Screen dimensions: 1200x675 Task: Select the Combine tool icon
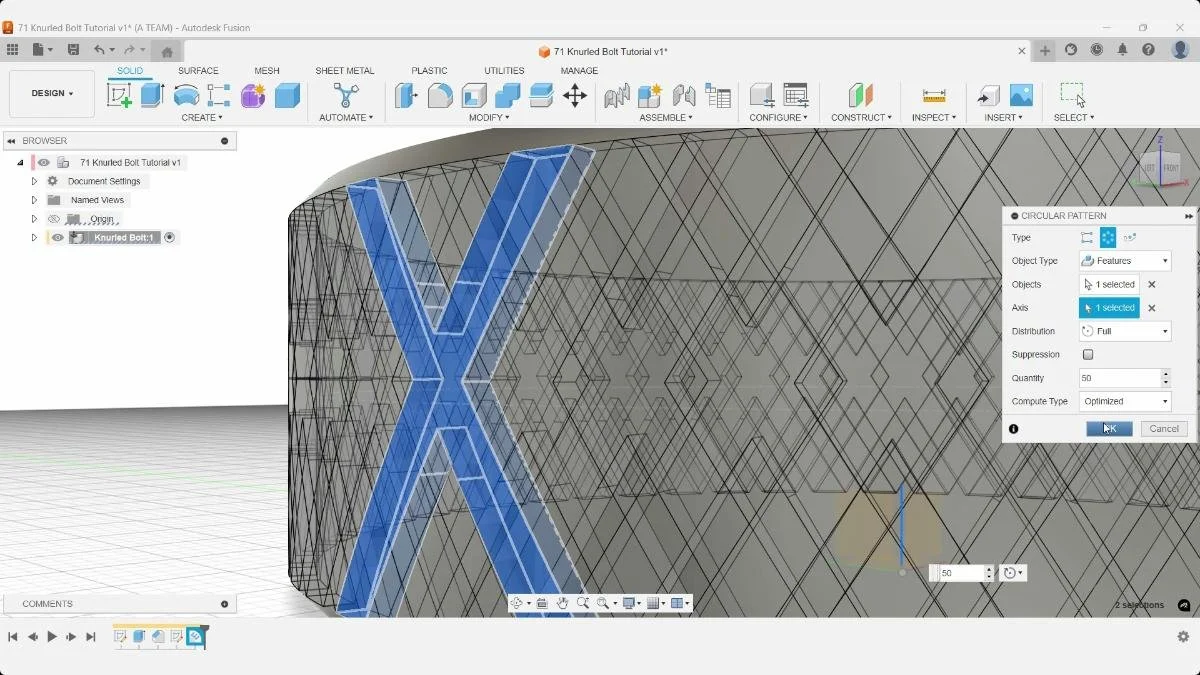point(508,95)
